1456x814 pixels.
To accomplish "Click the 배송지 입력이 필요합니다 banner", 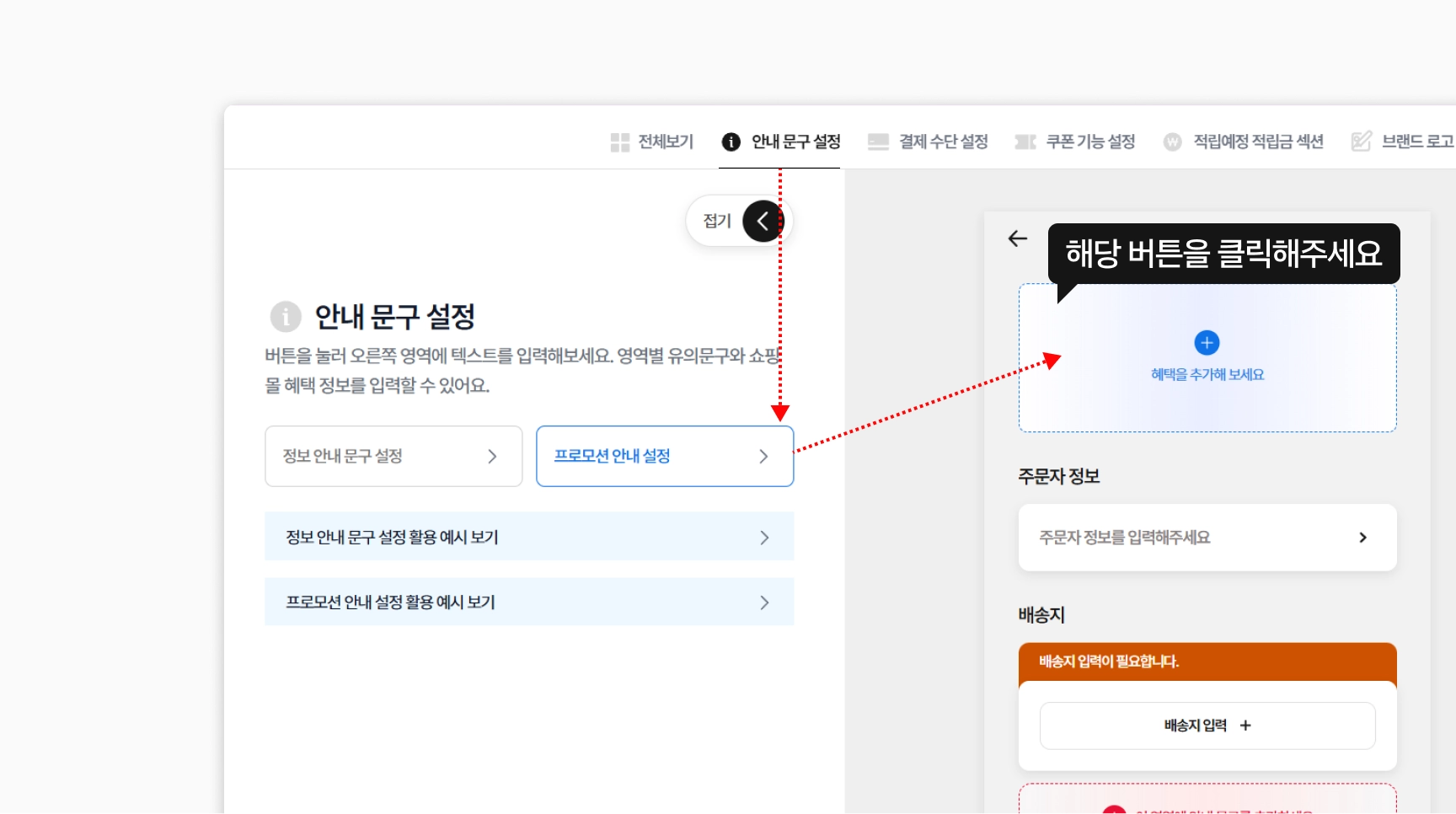I will [1207, 661].
